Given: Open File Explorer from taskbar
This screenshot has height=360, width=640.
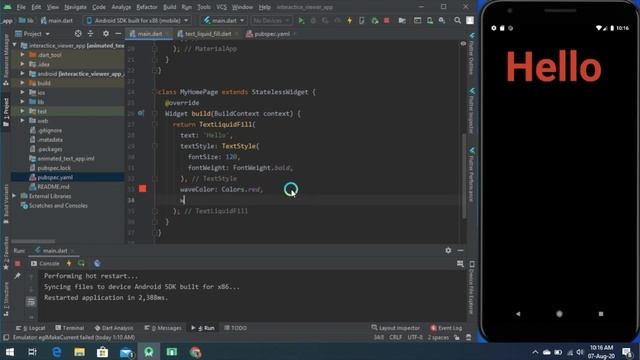Looking at the screenshot, I should click(80, 352).
